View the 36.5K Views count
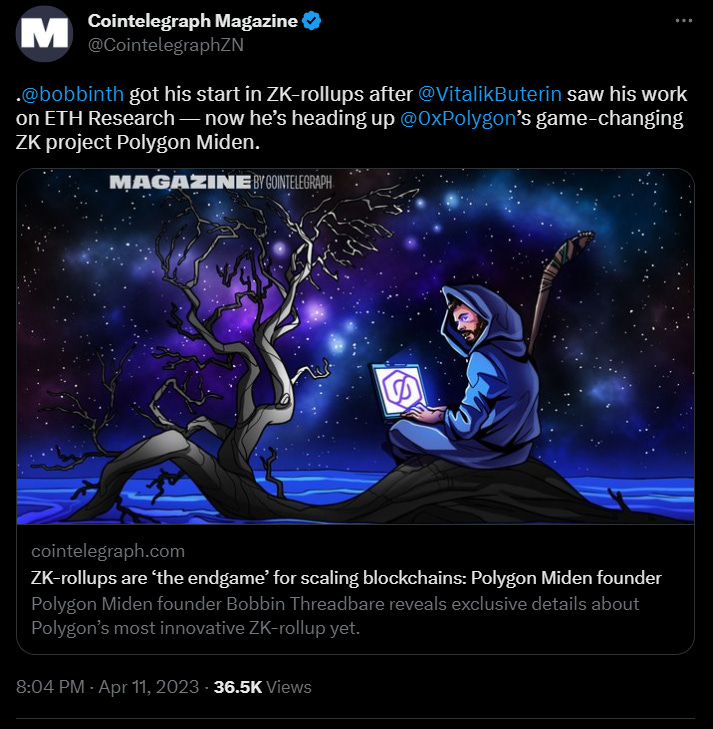The height and width of the screenshot is (729, 713). (x=262, y=687)
